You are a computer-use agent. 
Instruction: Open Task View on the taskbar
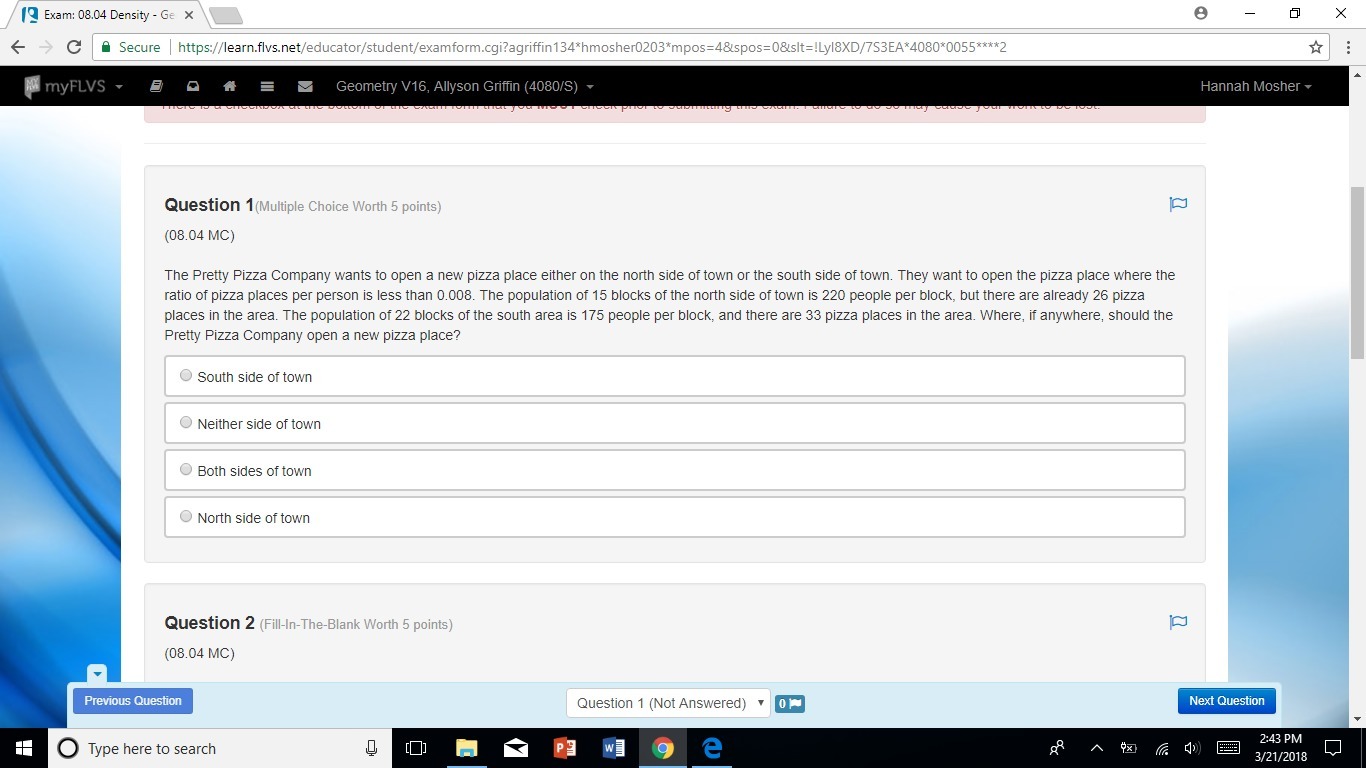point(416,748)
